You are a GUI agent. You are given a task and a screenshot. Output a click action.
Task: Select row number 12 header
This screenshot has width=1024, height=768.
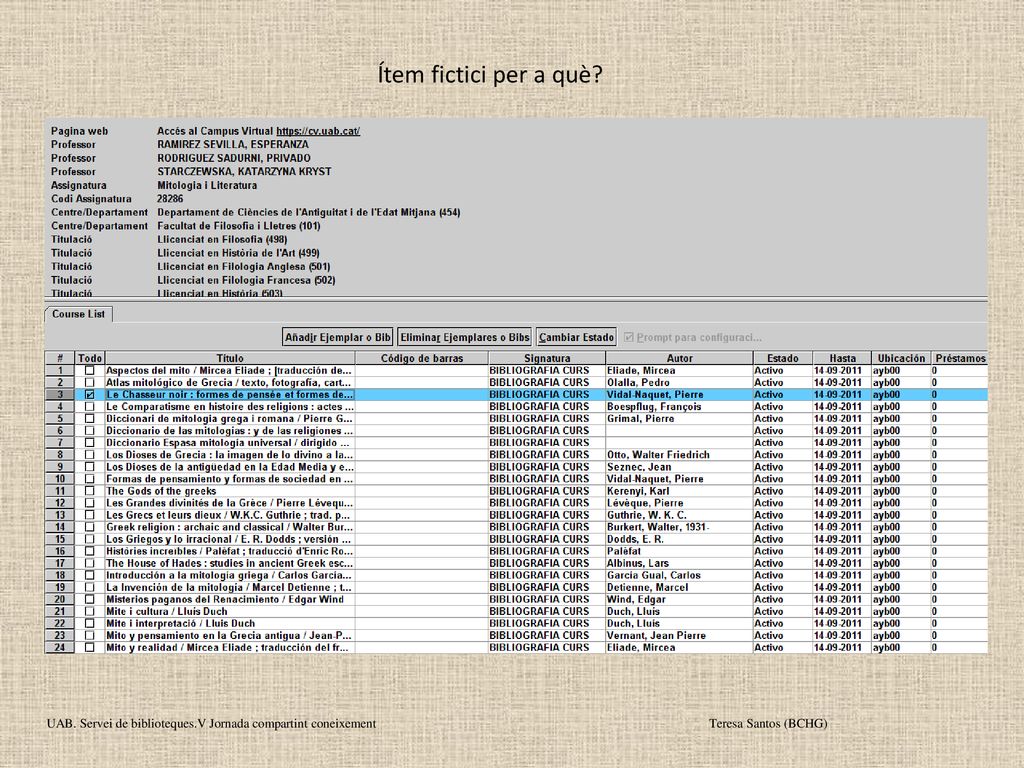pyautogui.click(x=60, y=503)
